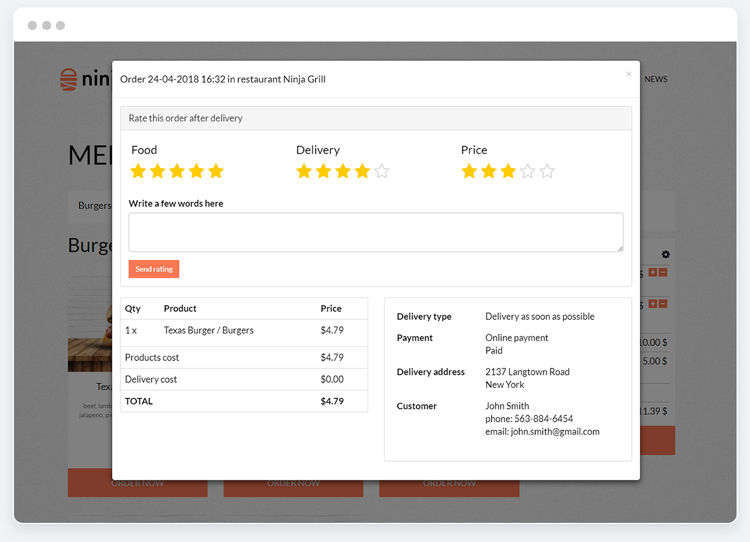Click the lower minus quantity button in cart
This screenshot has width=750, height=542.
[663, 303]
